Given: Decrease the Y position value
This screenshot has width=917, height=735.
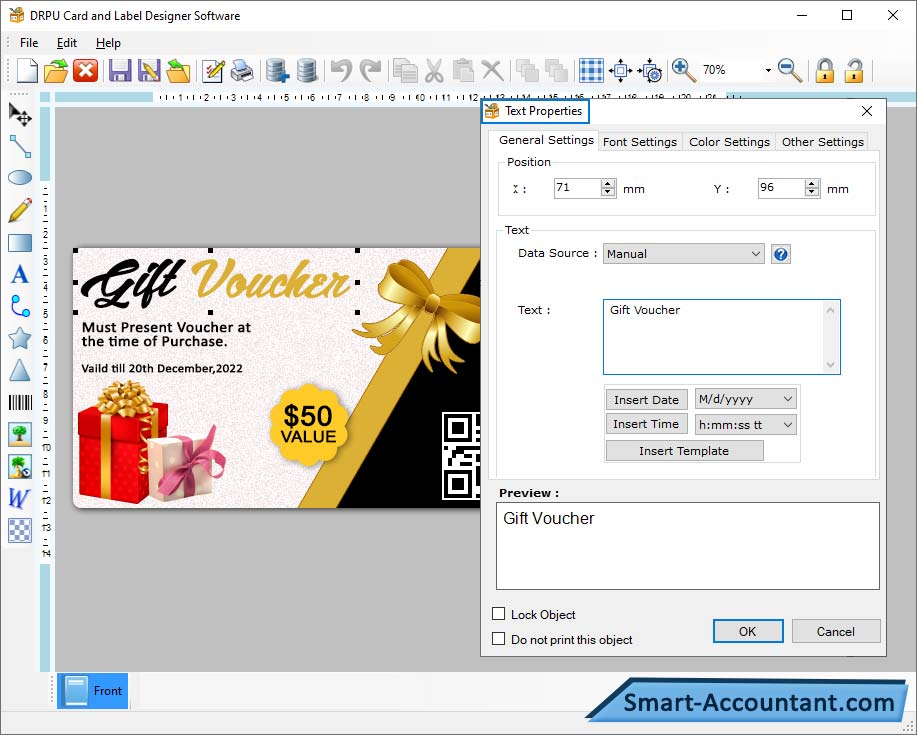Looking at the screenshot, I should pyautogui.click(x=812, y=193).
